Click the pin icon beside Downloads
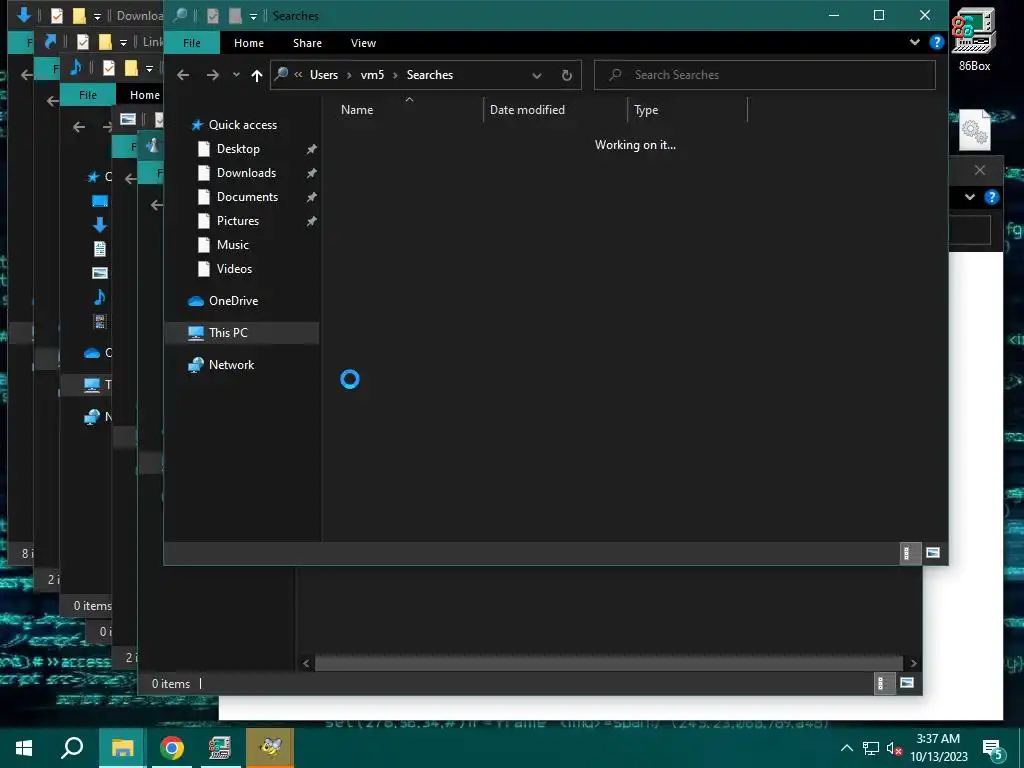Image resolution: width=1024 pixels, height=768 pixels. click(312, 173)
